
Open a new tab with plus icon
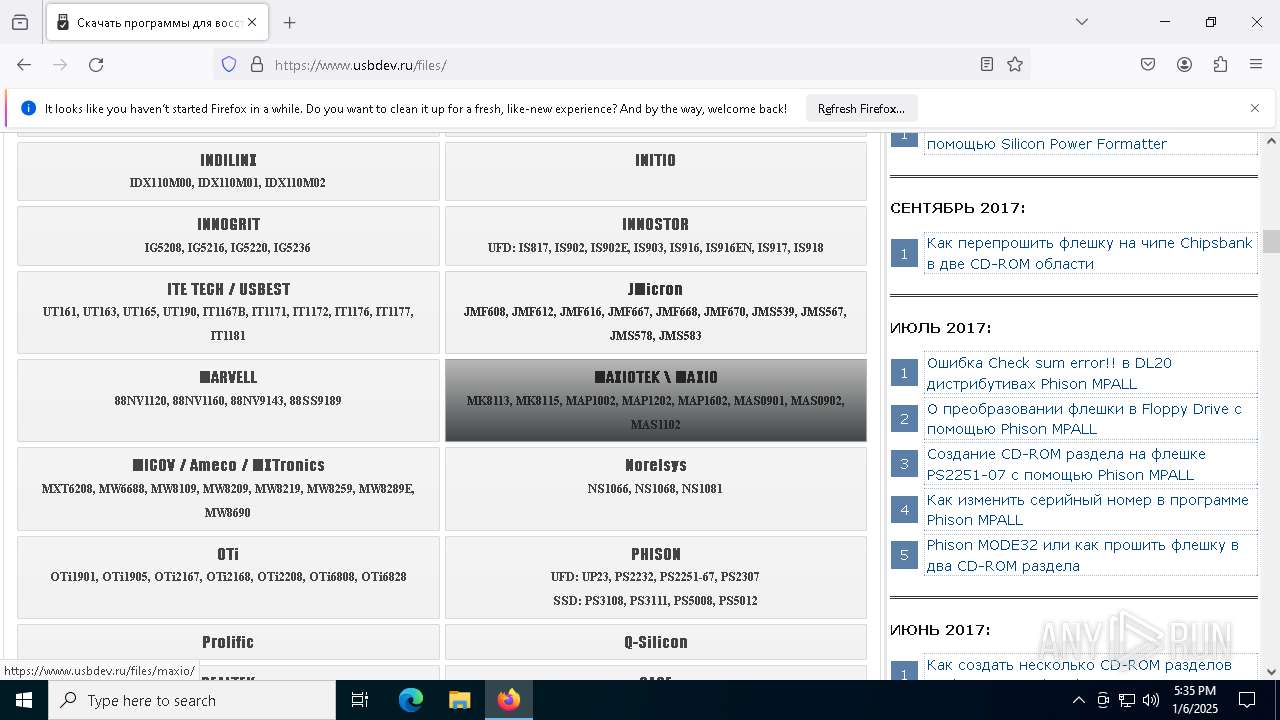click(x=289, y=22)
